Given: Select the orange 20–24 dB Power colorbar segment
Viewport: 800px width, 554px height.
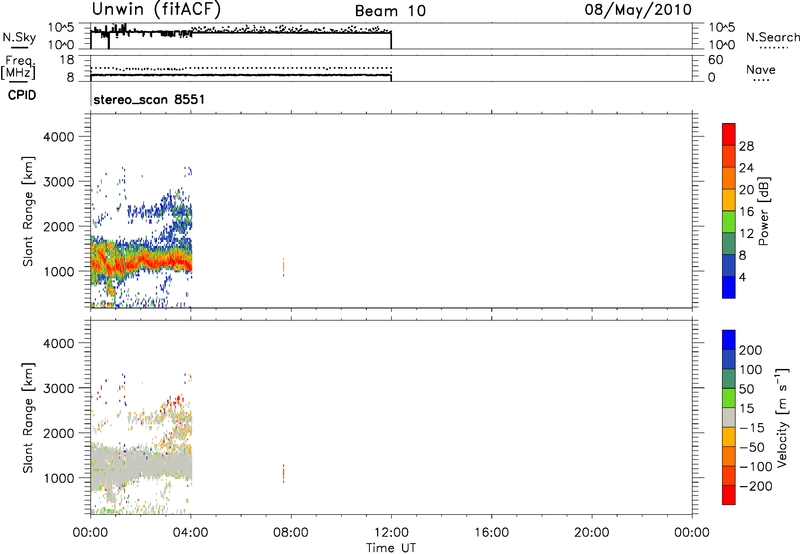Looking at the screenshot, I should [x=729, y=177].
